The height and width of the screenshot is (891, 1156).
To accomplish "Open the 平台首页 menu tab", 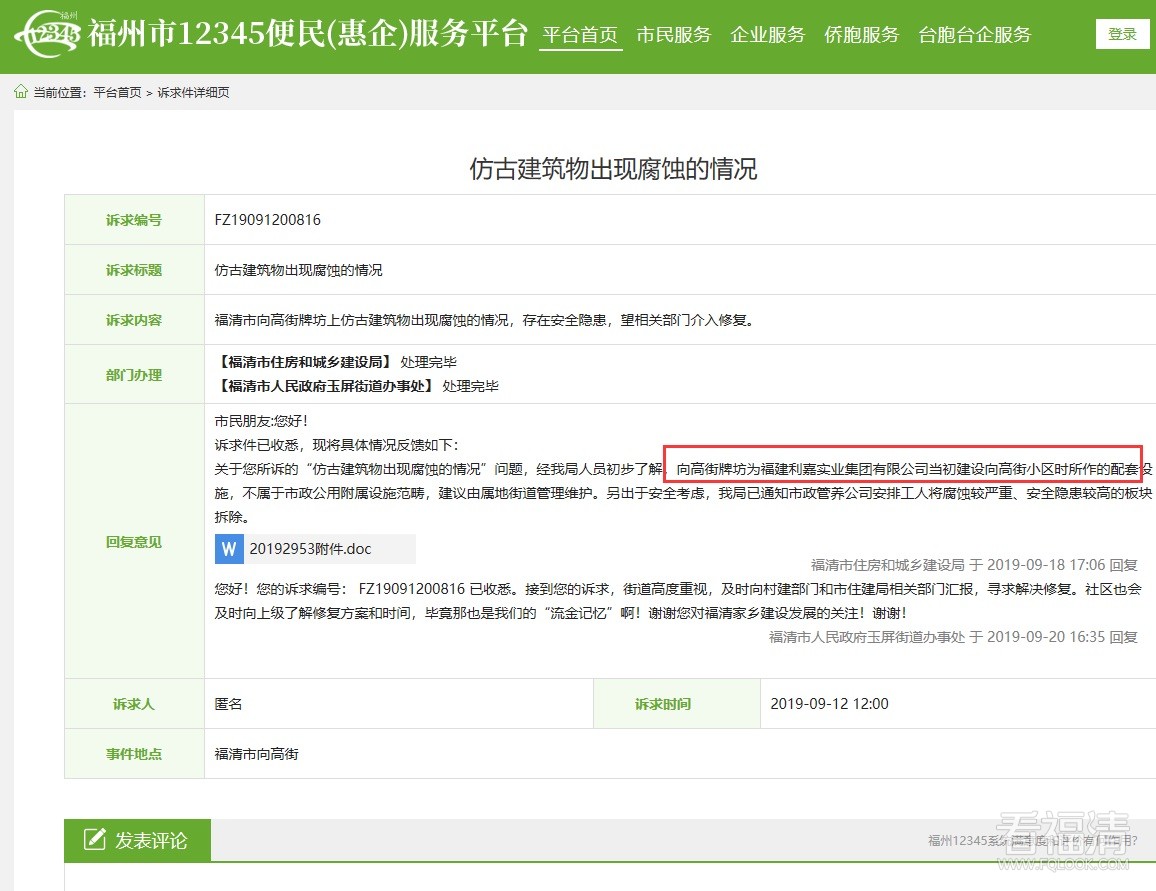I will (x=580, y=35).
